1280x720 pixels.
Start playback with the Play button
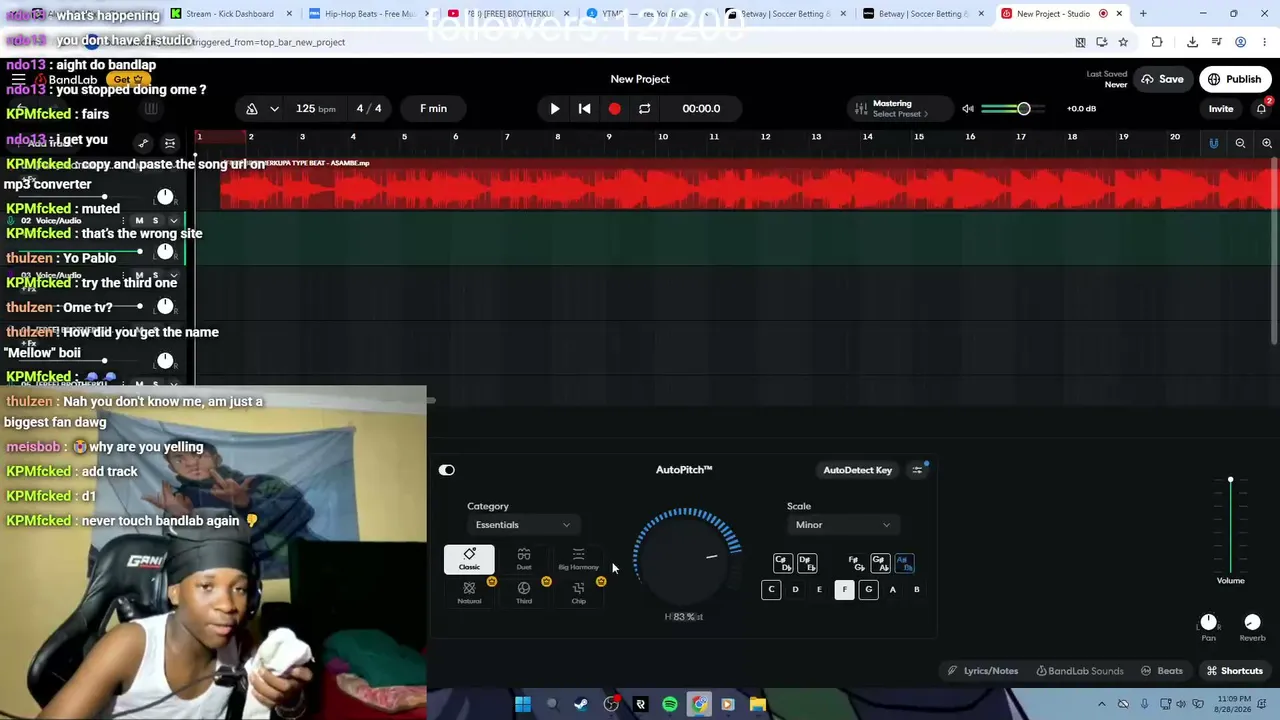(555, 108)
